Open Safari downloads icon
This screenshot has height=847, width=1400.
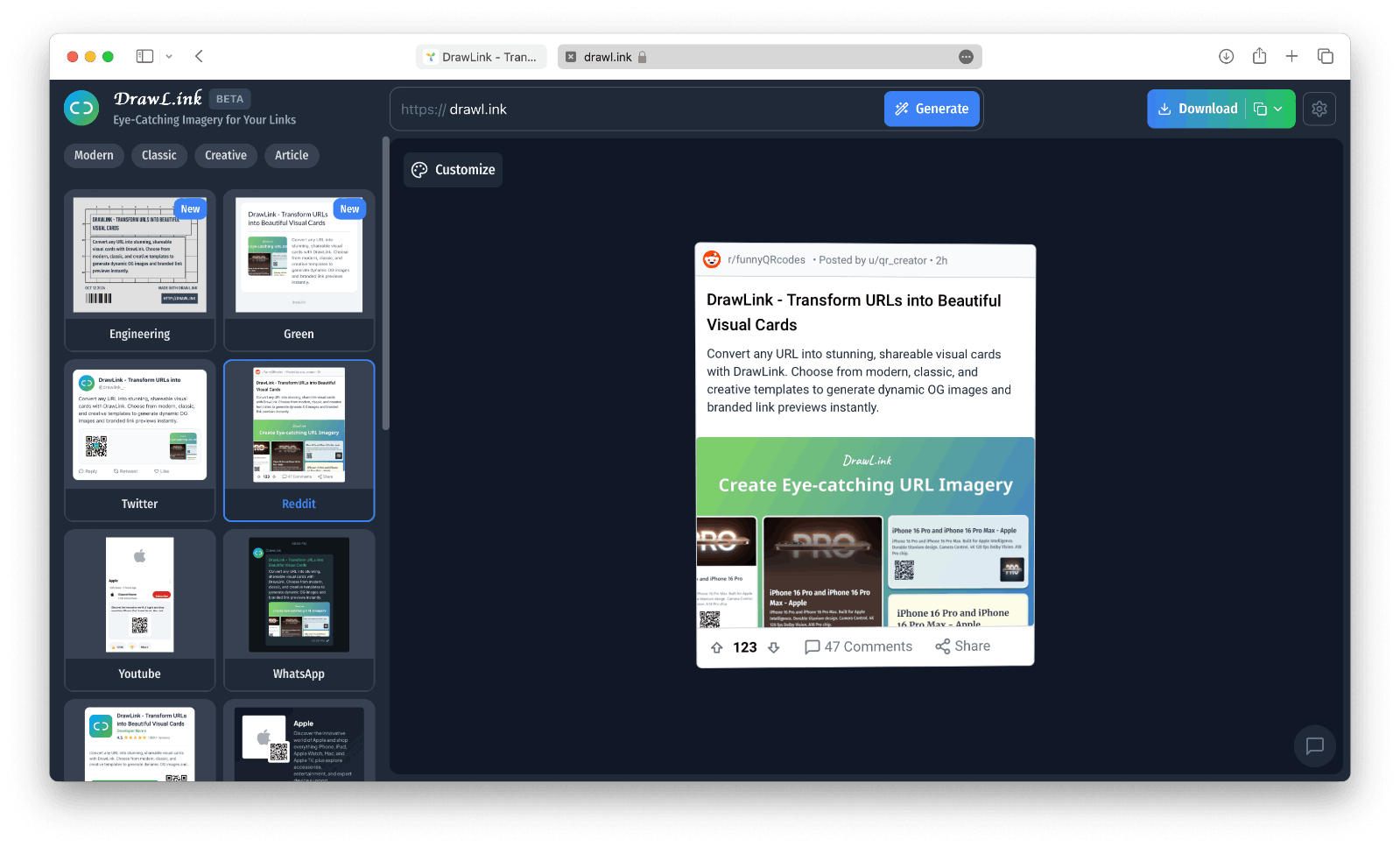point(1226,56)
